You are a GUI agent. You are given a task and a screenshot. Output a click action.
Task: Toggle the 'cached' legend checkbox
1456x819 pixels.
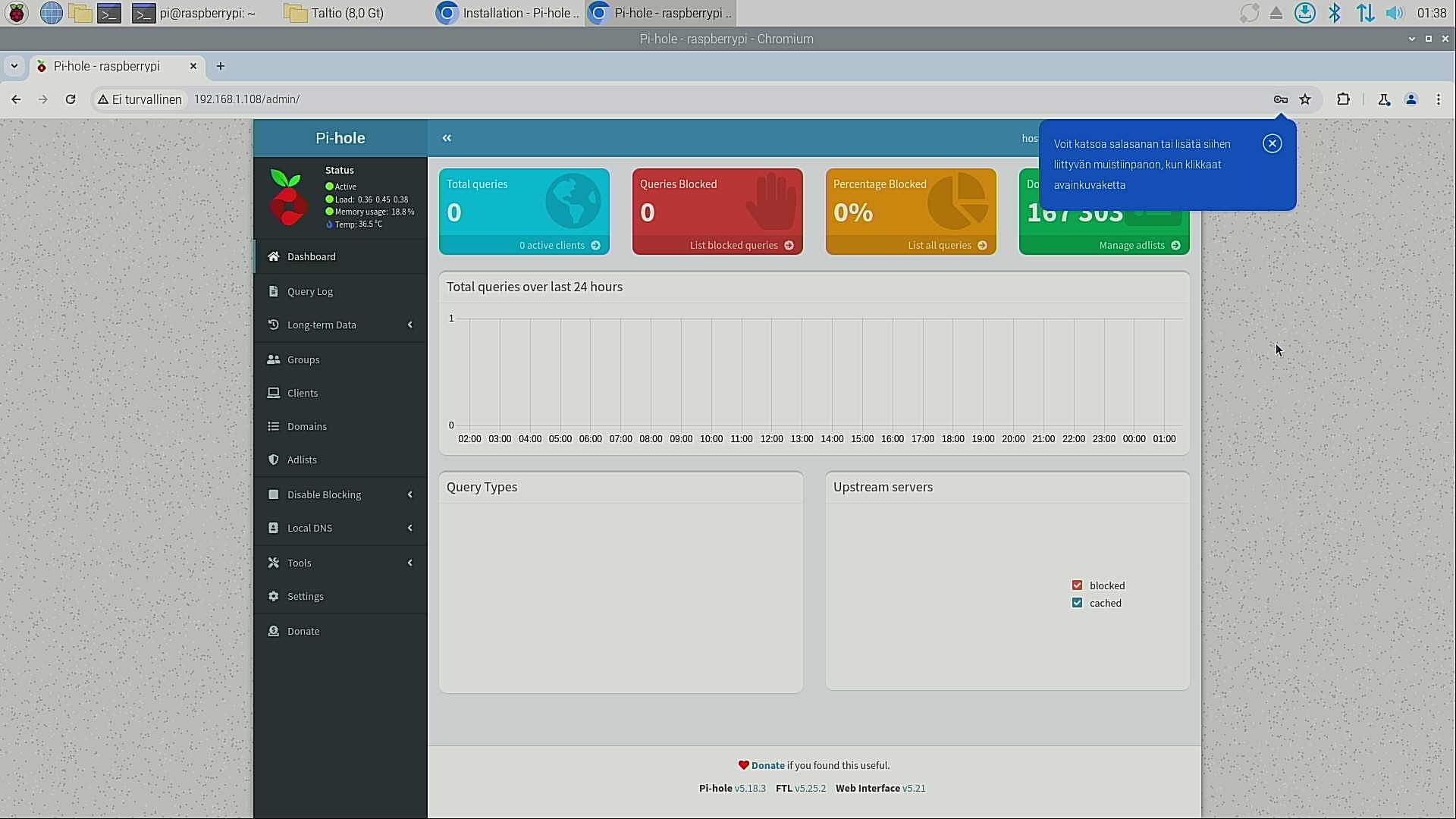click(x=1077, y=603)
